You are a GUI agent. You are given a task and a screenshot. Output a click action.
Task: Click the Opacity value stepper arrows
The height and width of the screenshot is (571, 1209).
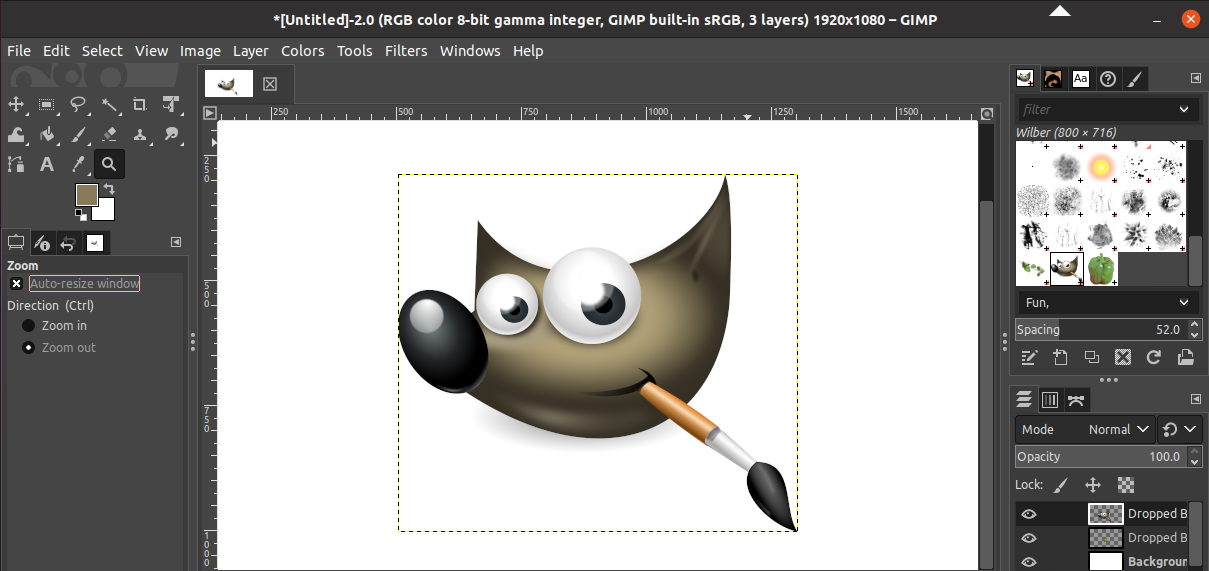[1193, 456]
